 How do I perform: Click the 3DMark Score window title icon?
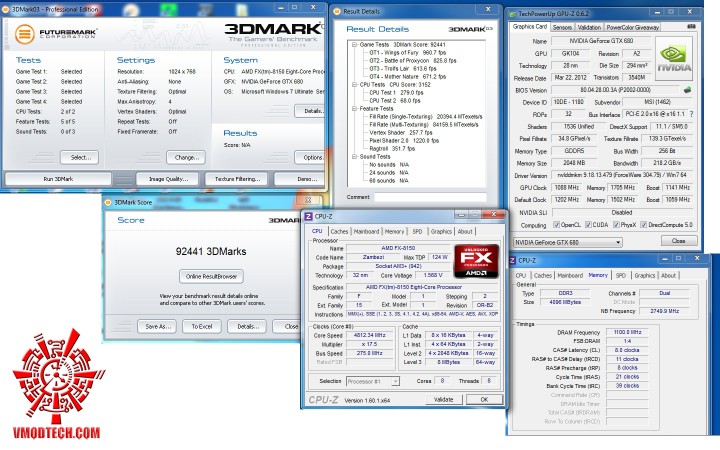[x=108, y=202]
